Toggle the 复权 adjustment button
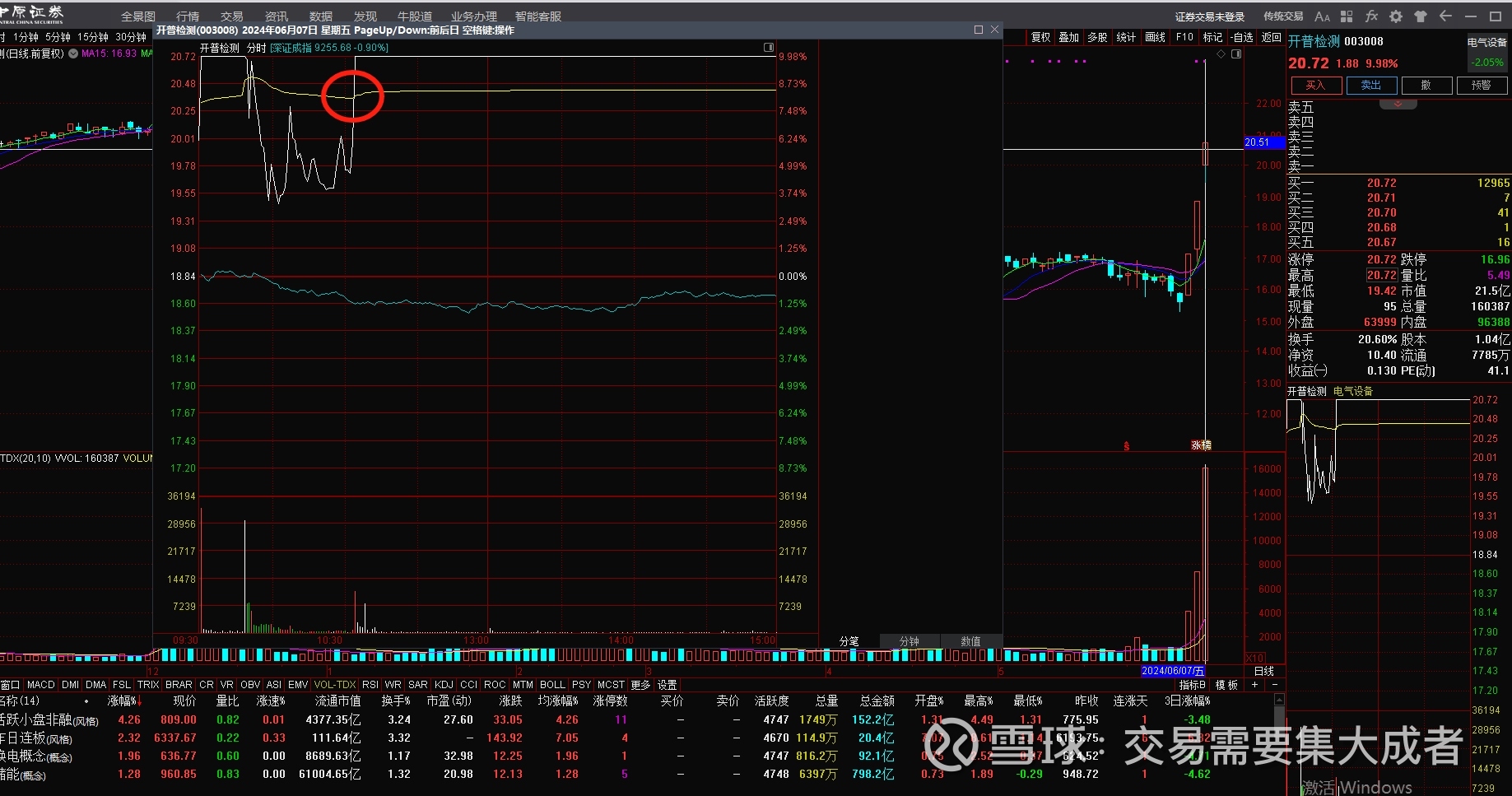The height and width of the screenshot is (796, 1512). 1040,38
